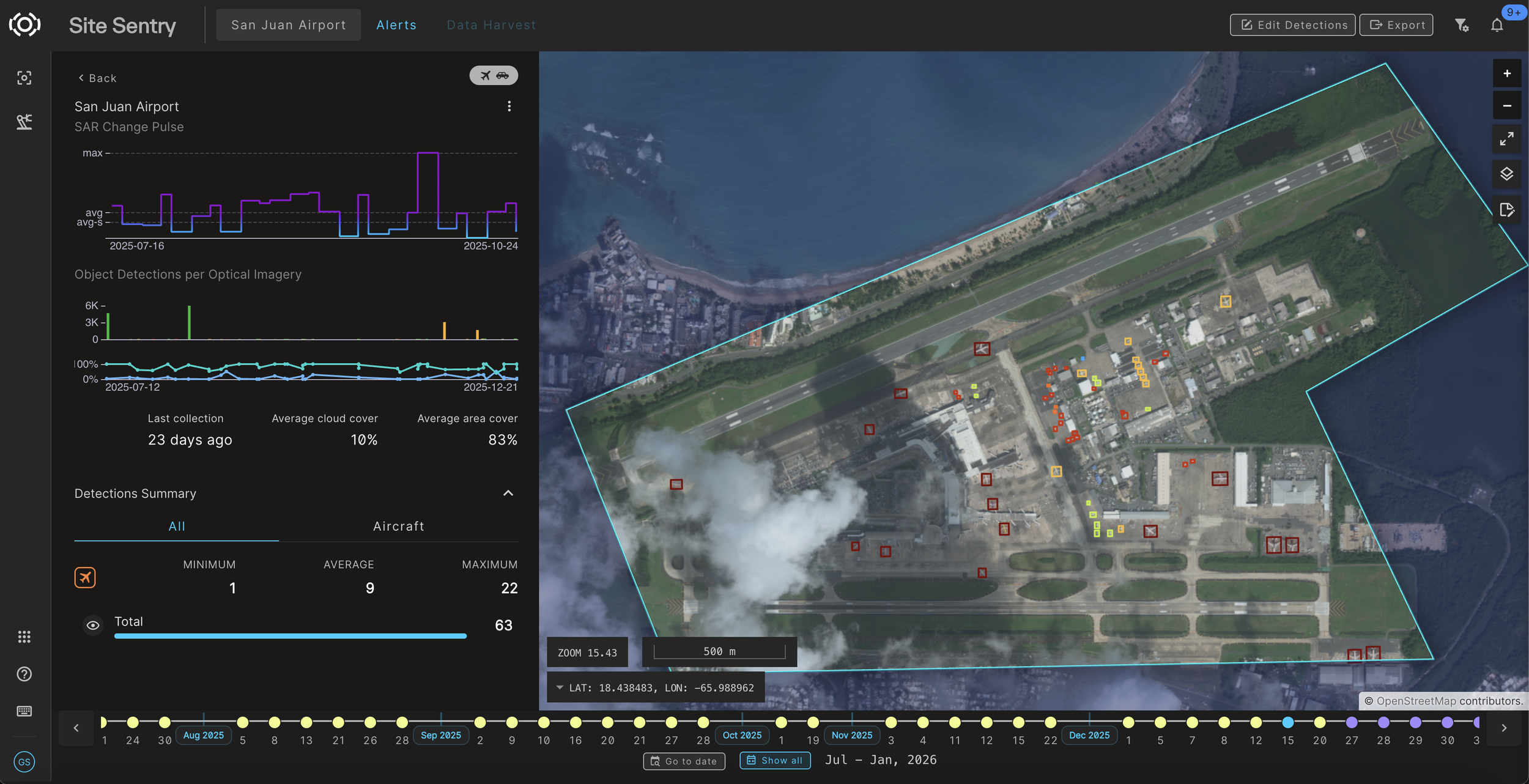The height and width of the screenshot is (784, 1529).
Task: Zoom out using the minus map control
Action: [1507, 105]
